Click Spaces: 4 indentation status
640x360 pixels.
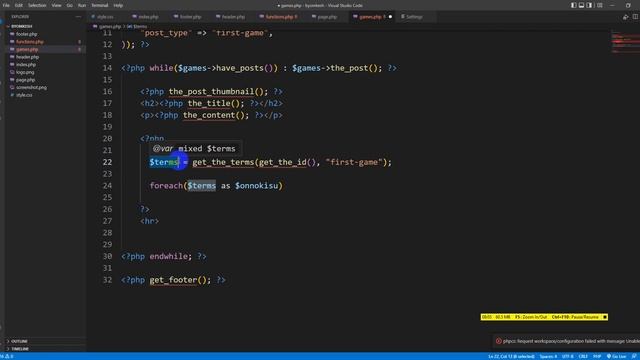point(548,356)
